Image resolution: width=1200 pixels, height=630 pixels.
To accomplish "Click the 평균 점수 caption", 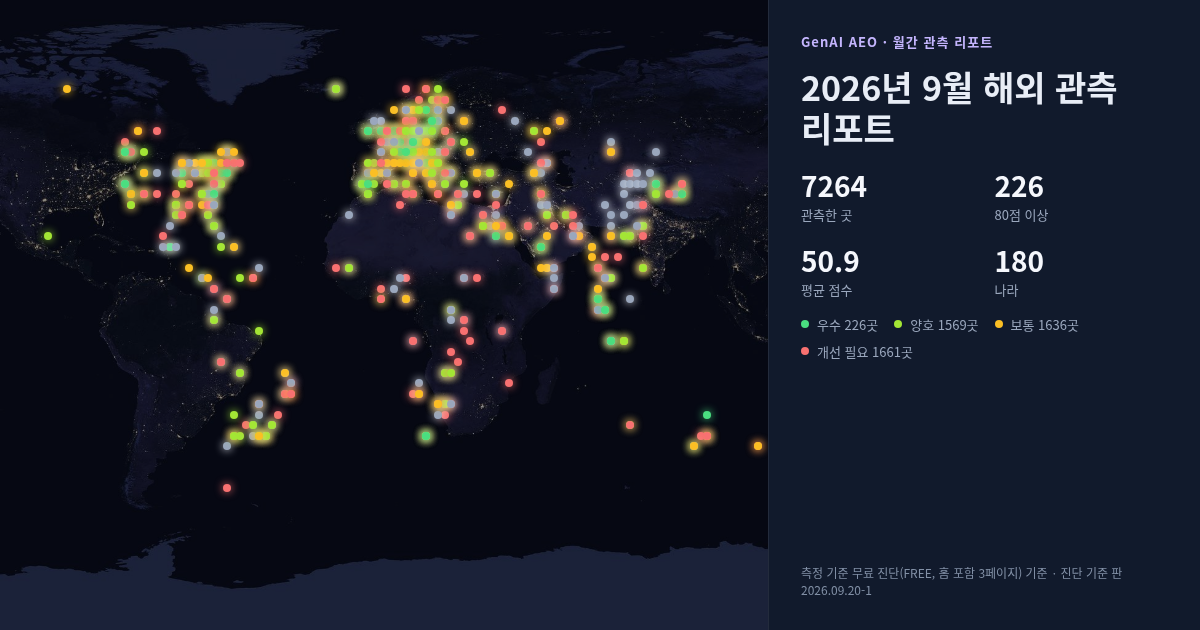I will point(827,290).
